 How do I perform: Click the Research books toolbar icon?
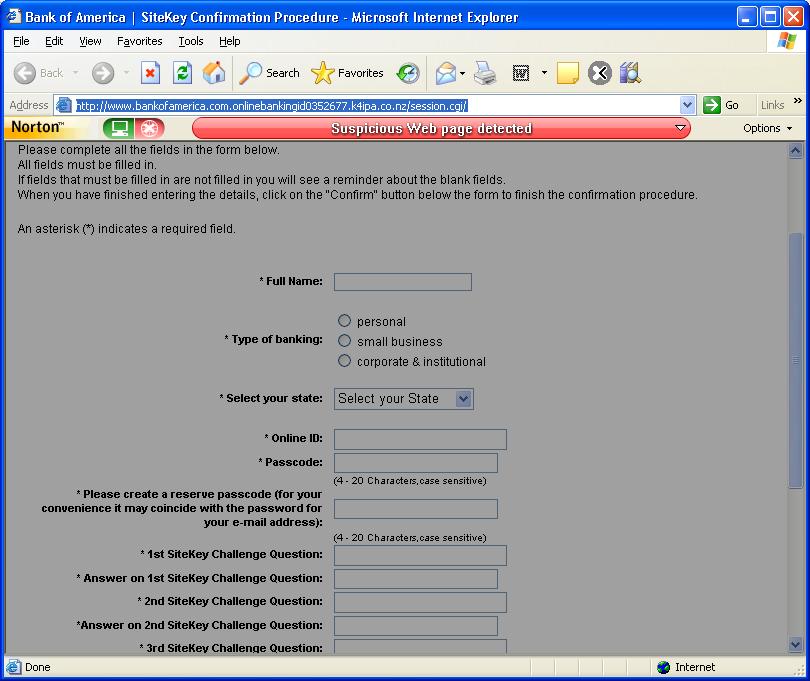(x=630, y=73)
